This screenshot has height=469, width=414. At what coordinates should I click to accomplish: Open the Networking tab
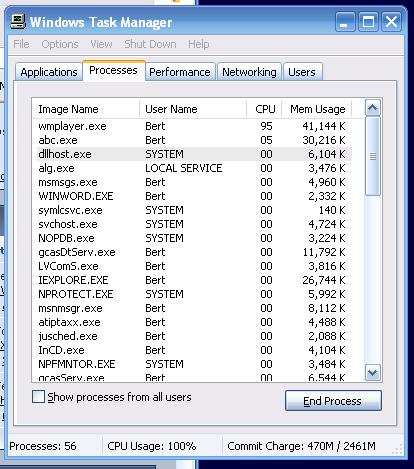coord(249,72)
